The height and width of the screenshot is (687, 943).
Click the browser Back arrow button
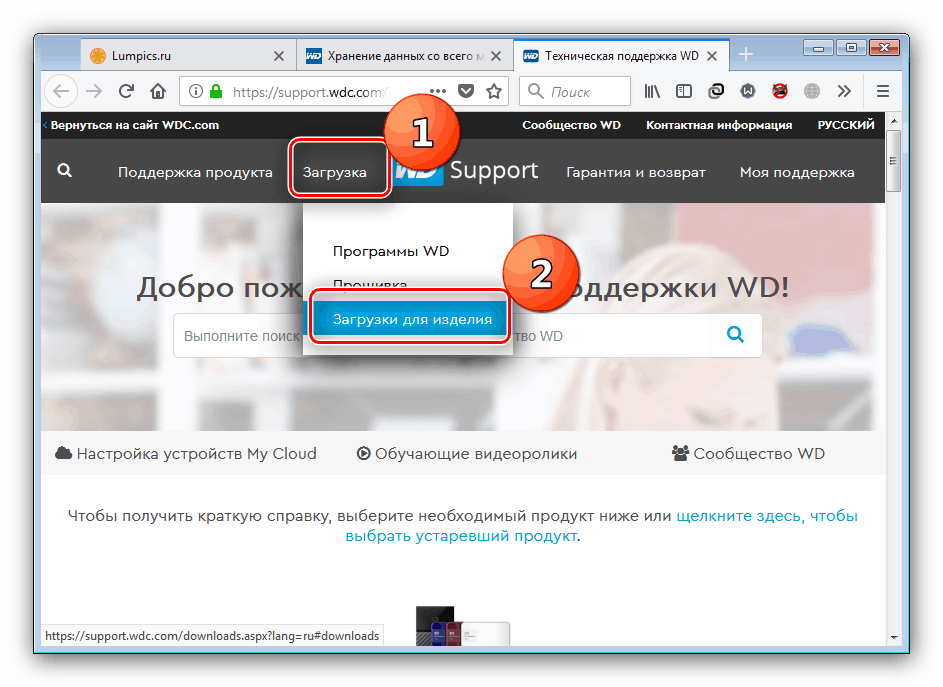tap(61, 91)
